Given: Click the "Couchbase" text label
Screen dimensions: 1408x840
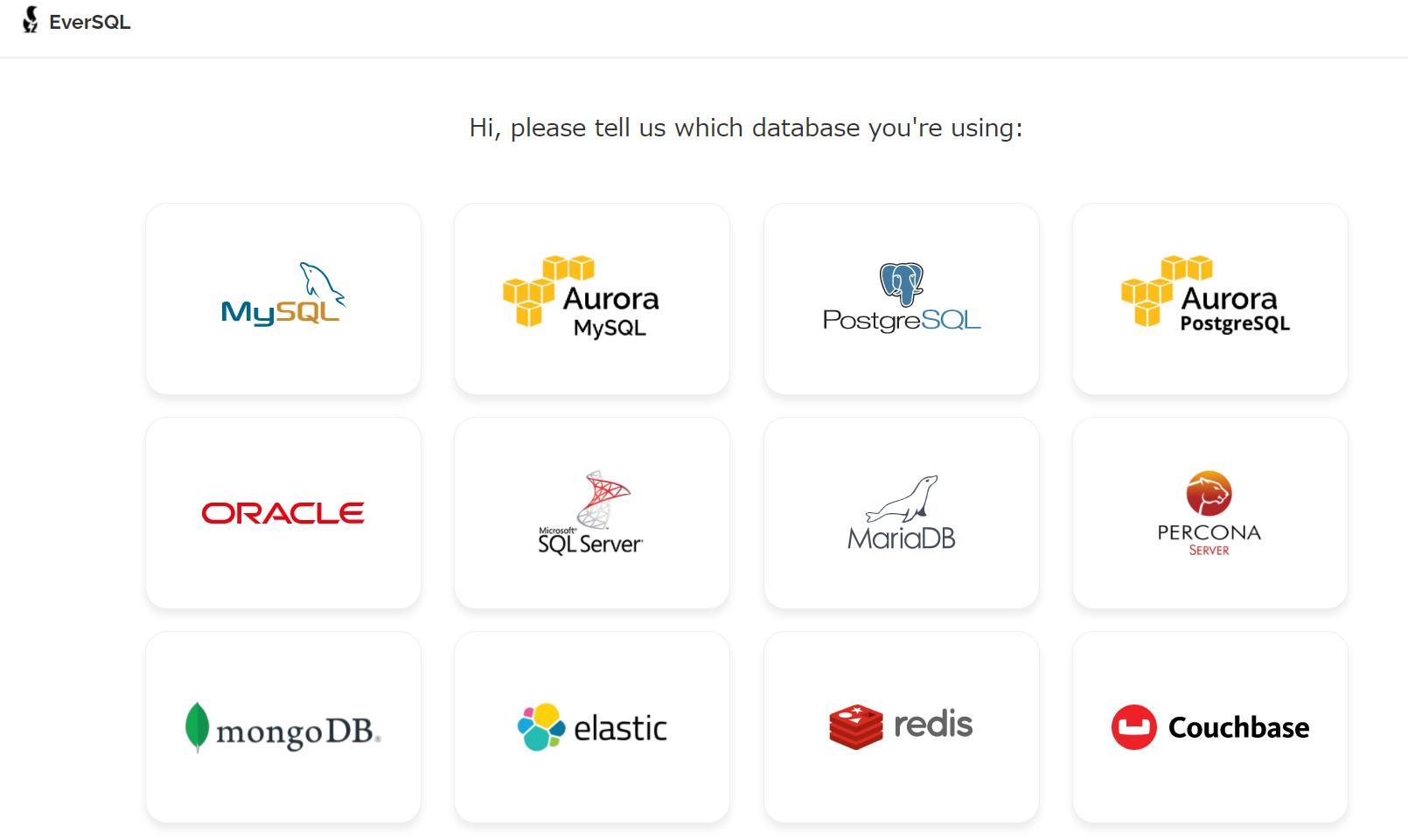Looking at the screenshot, I should pos(1238,727).
